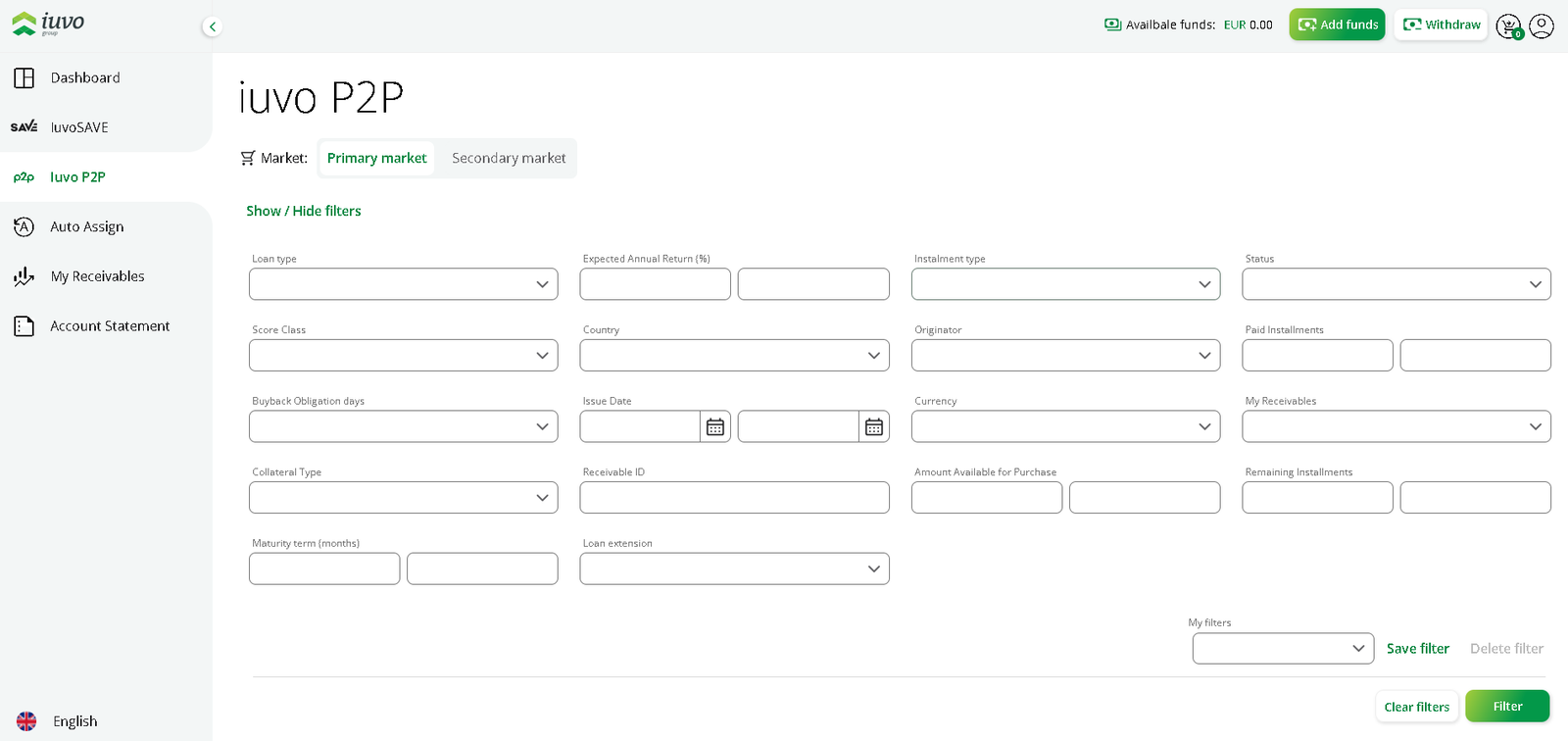
Task: Click Save filter link
Action: tap(1417, 648)
